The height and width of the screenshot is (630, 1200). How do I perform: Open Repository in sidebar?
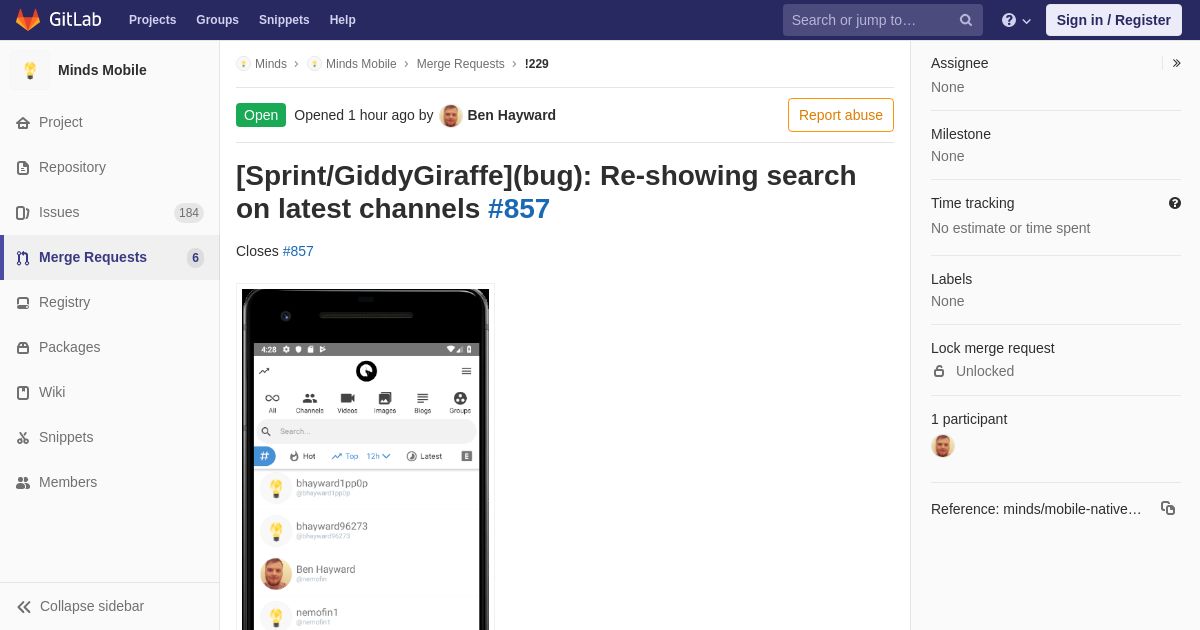tap(110, 167)
